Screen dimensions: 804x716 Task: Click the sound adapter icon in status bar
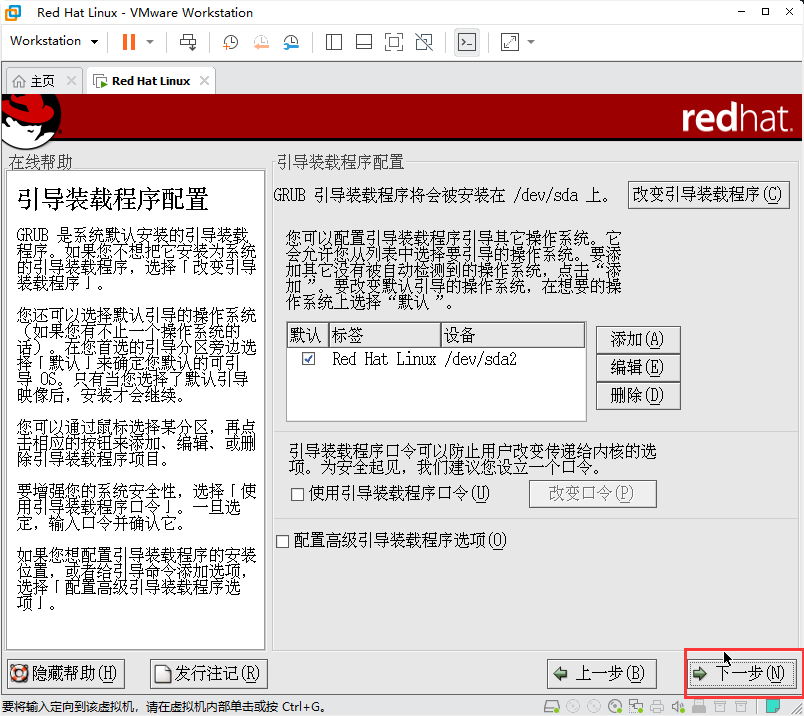[x=678, y=706]
